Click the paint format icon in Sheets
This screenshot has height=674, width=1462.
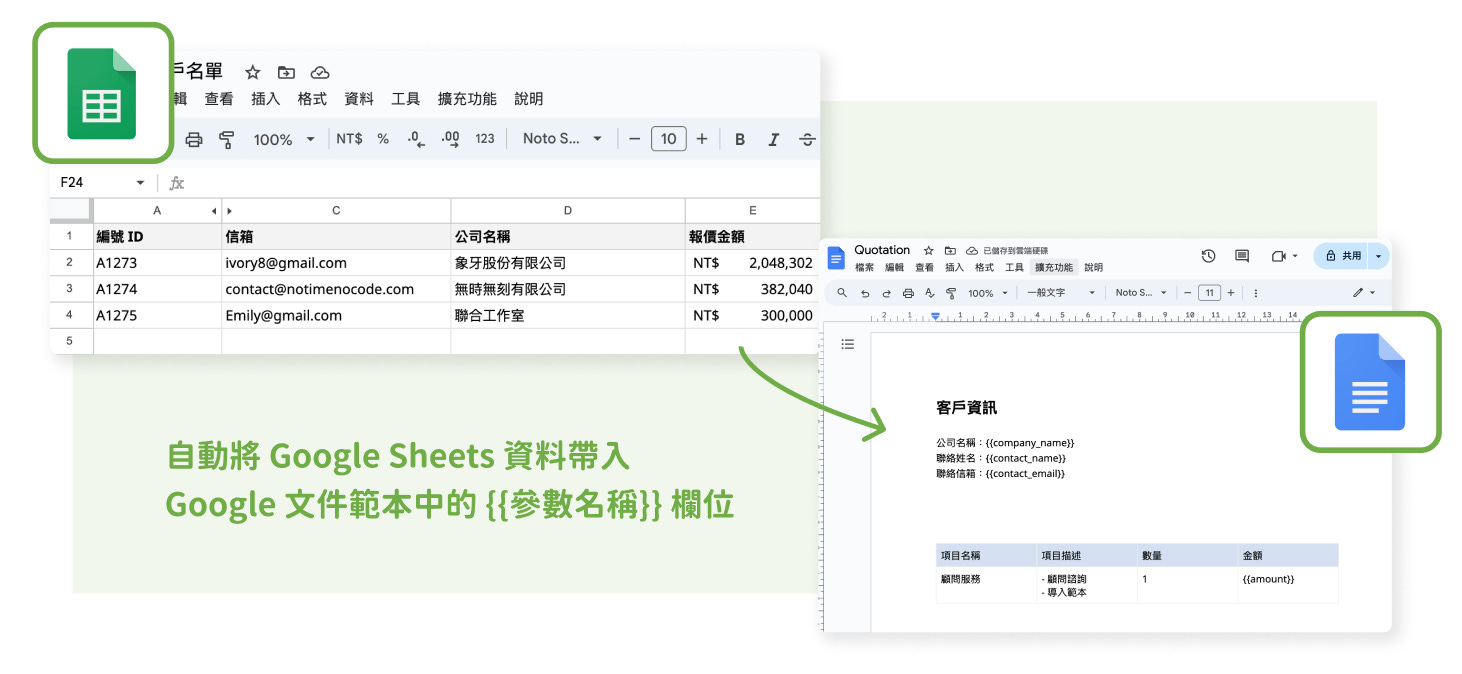(x=226, y=139)
